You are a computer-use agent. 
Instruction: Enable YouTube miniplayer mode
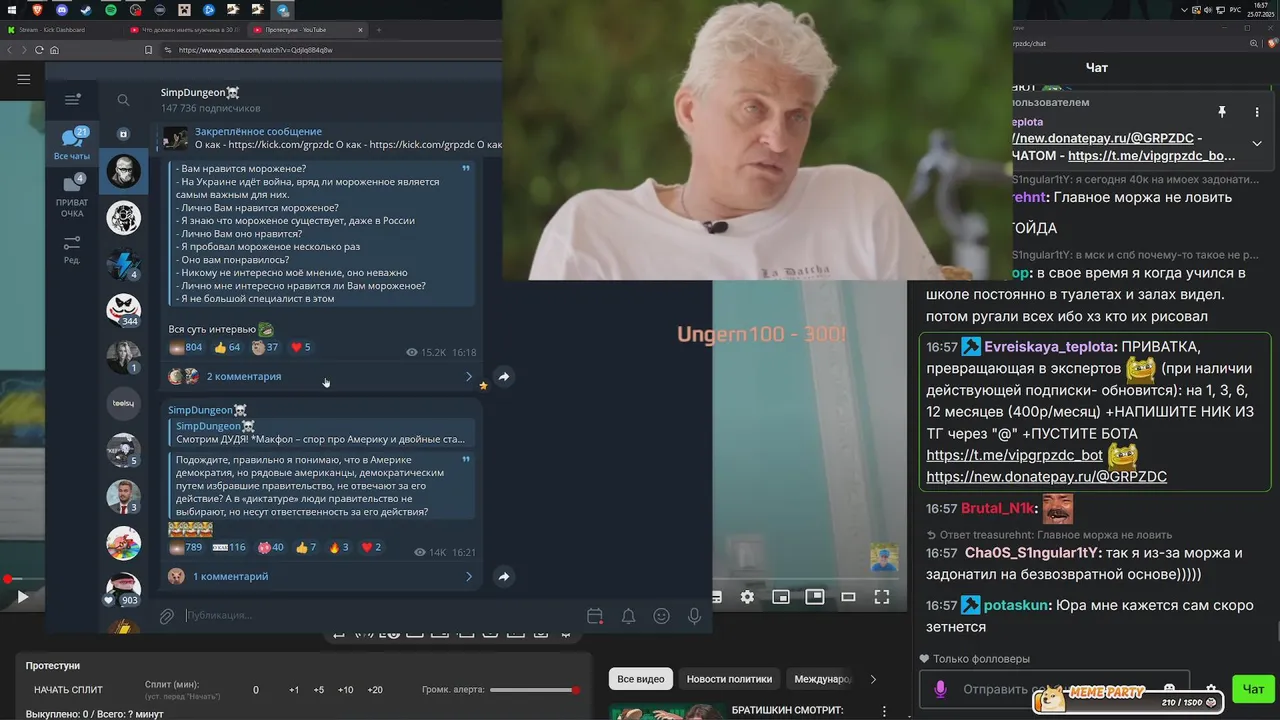(x=781, y=597)
